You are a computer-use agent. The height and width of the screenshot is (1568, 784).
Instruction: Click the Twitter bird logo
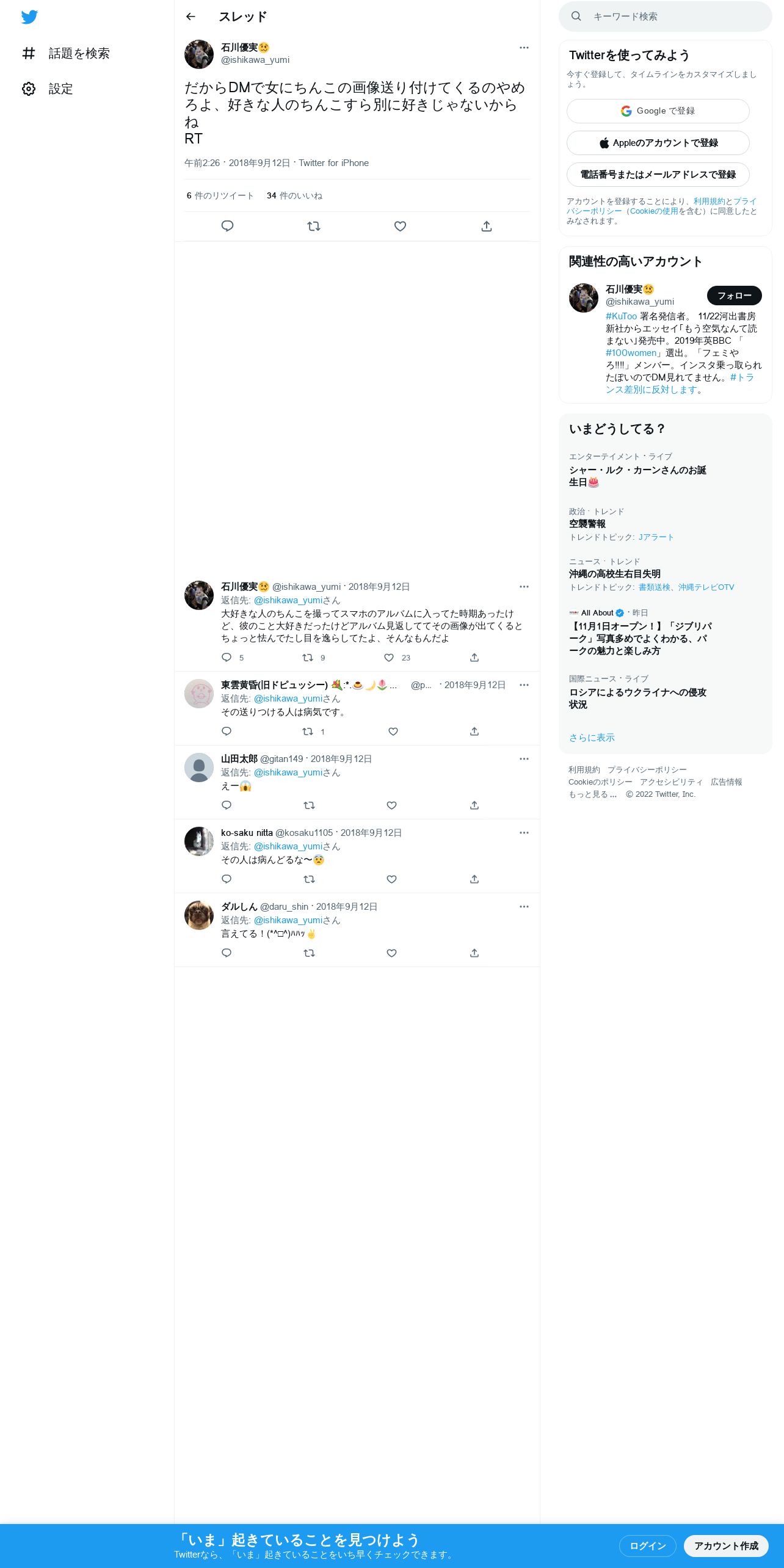click(29, 17)
